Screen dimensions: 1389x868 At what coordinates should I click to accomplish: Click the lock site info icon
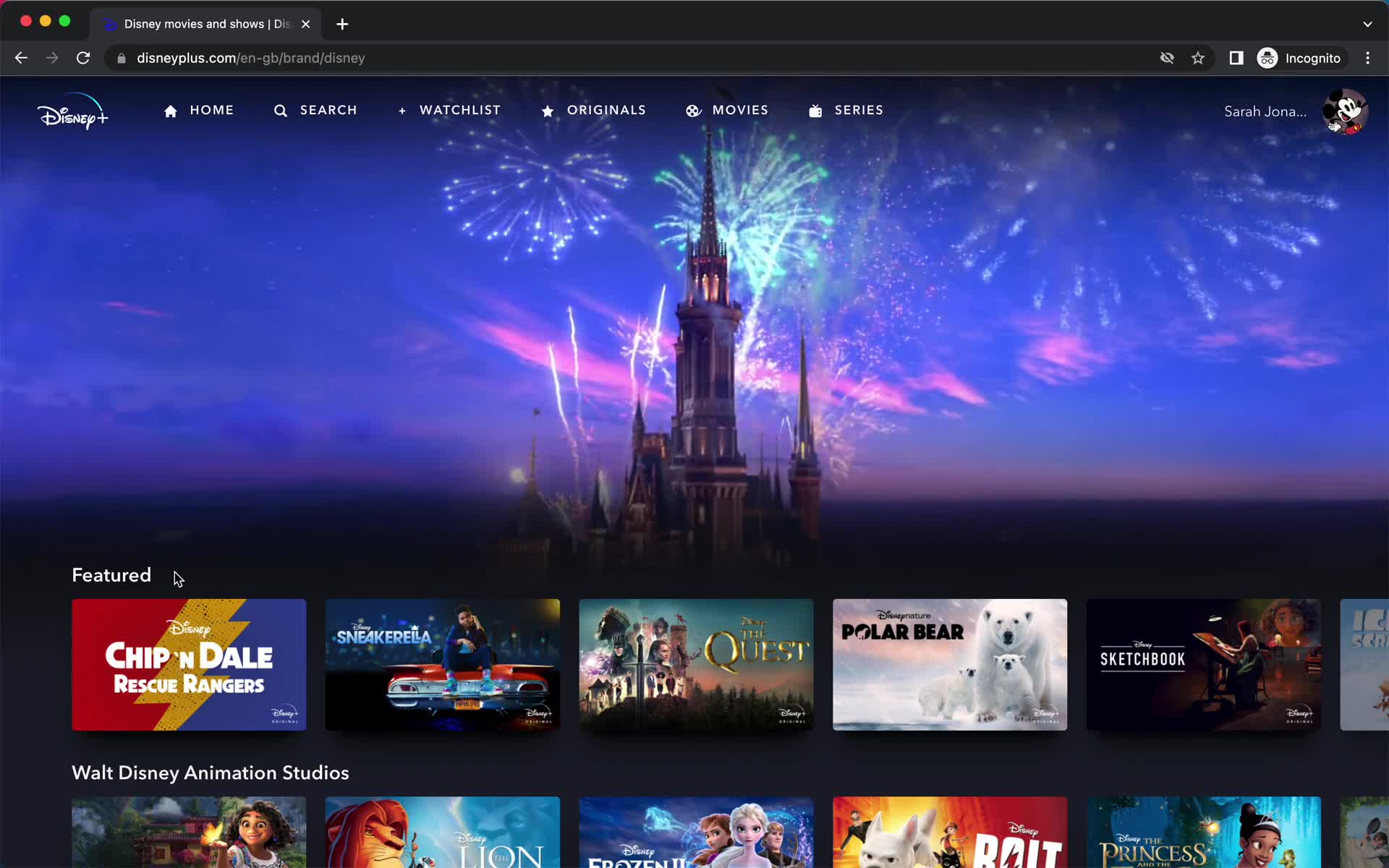click(x=122, y=58)
